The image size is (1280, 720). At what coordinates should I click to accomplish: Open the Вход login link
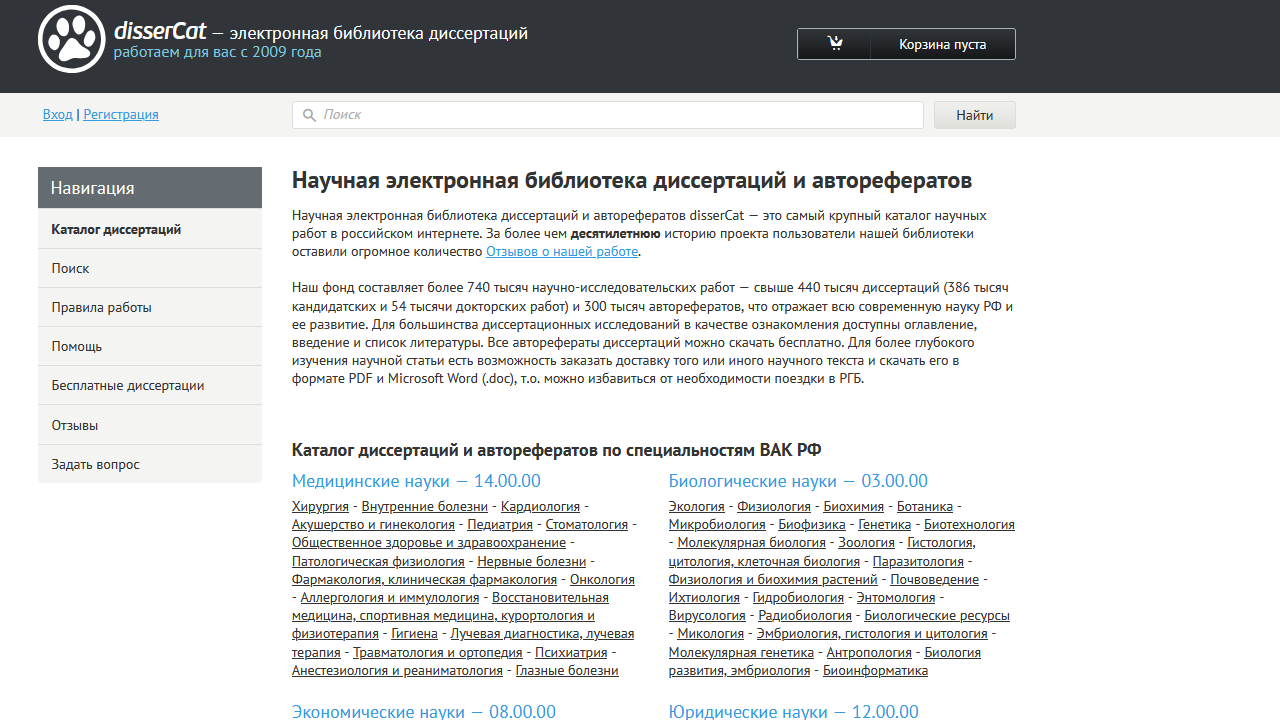coord(57,114)
